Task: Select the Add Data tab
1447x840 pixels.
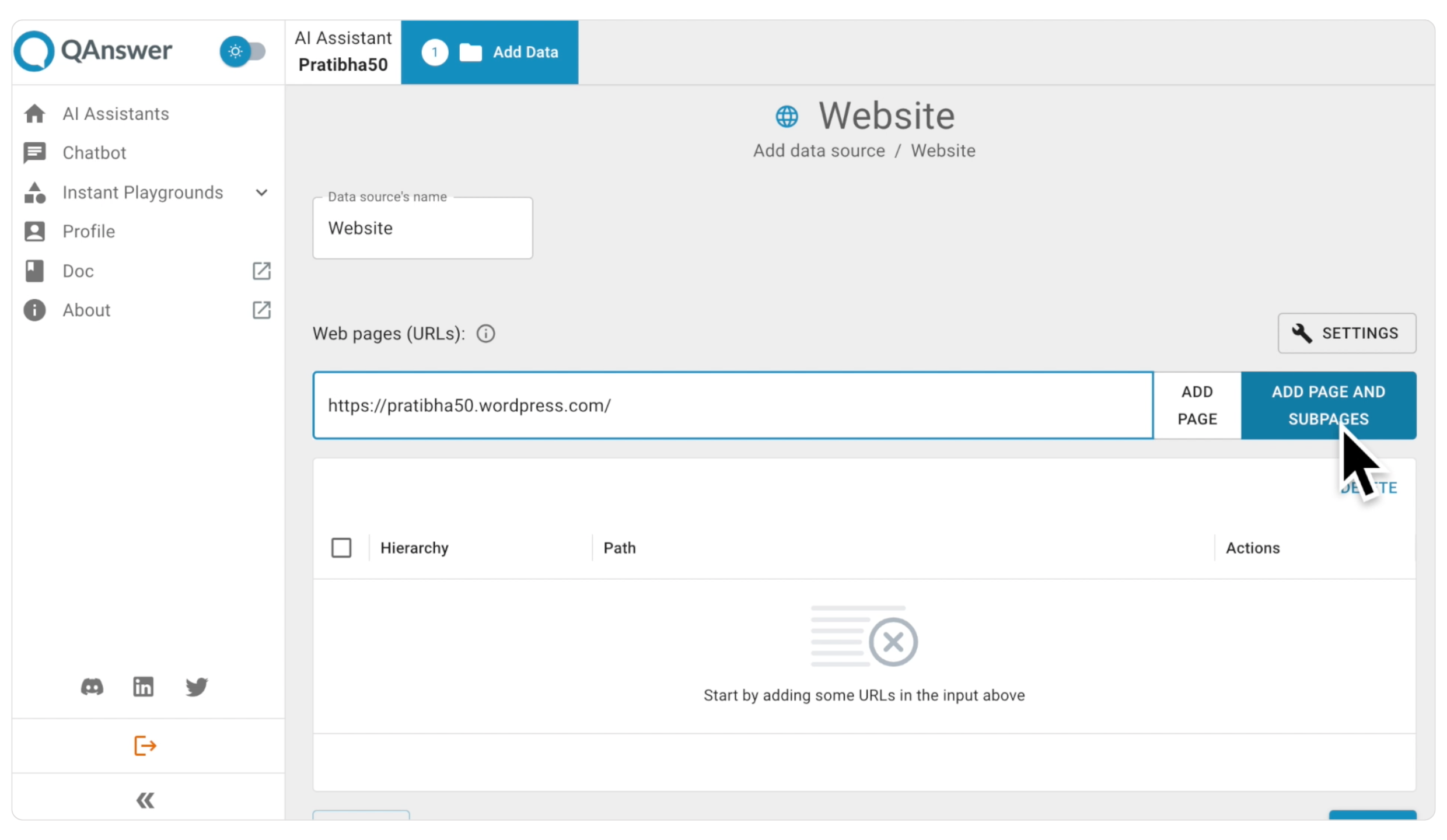Action: point(490,52)
